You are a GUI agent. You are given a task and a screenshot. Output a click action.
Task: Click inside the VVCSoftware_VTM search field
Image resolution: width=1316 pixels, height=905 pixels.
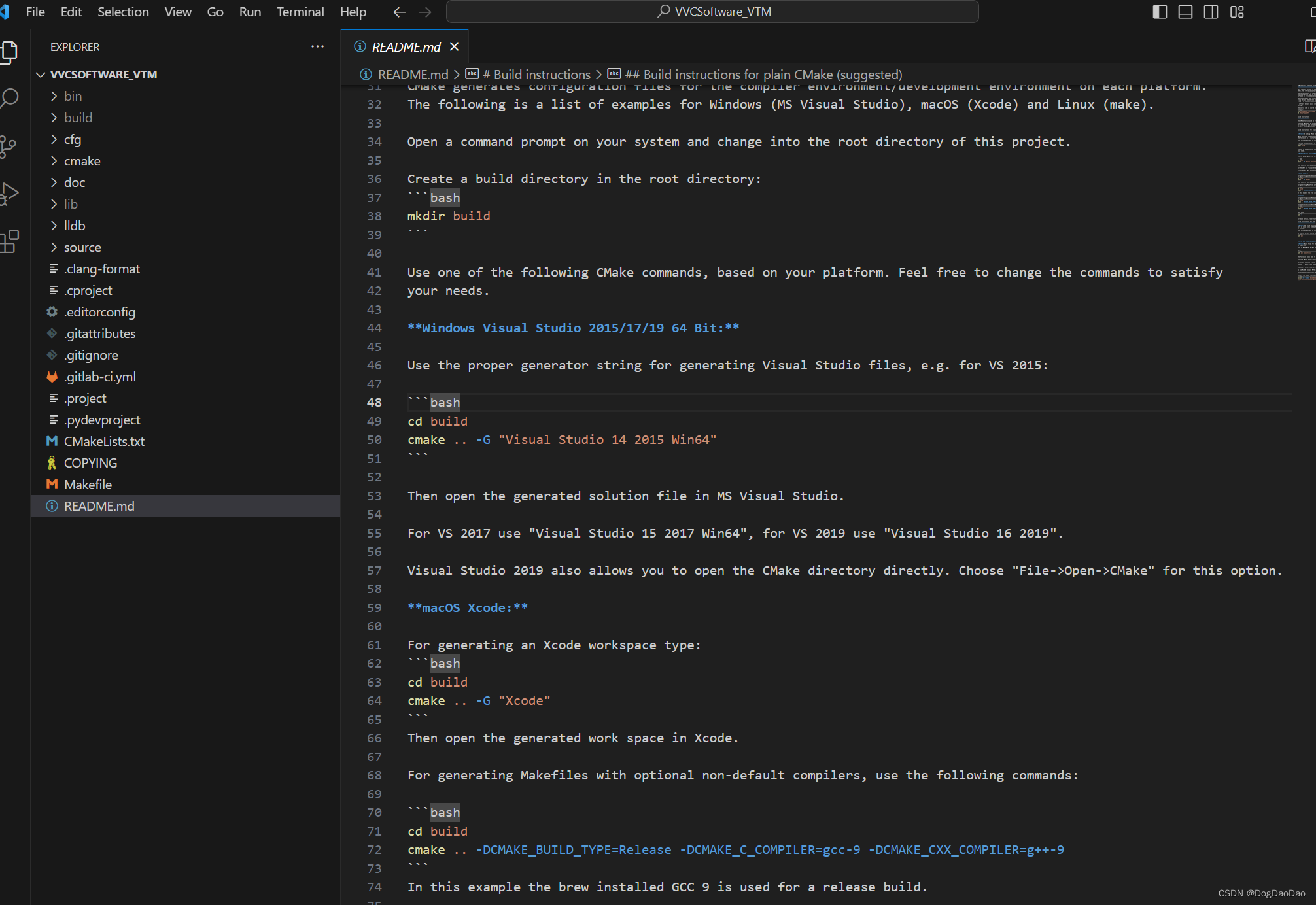click(712, 11)
